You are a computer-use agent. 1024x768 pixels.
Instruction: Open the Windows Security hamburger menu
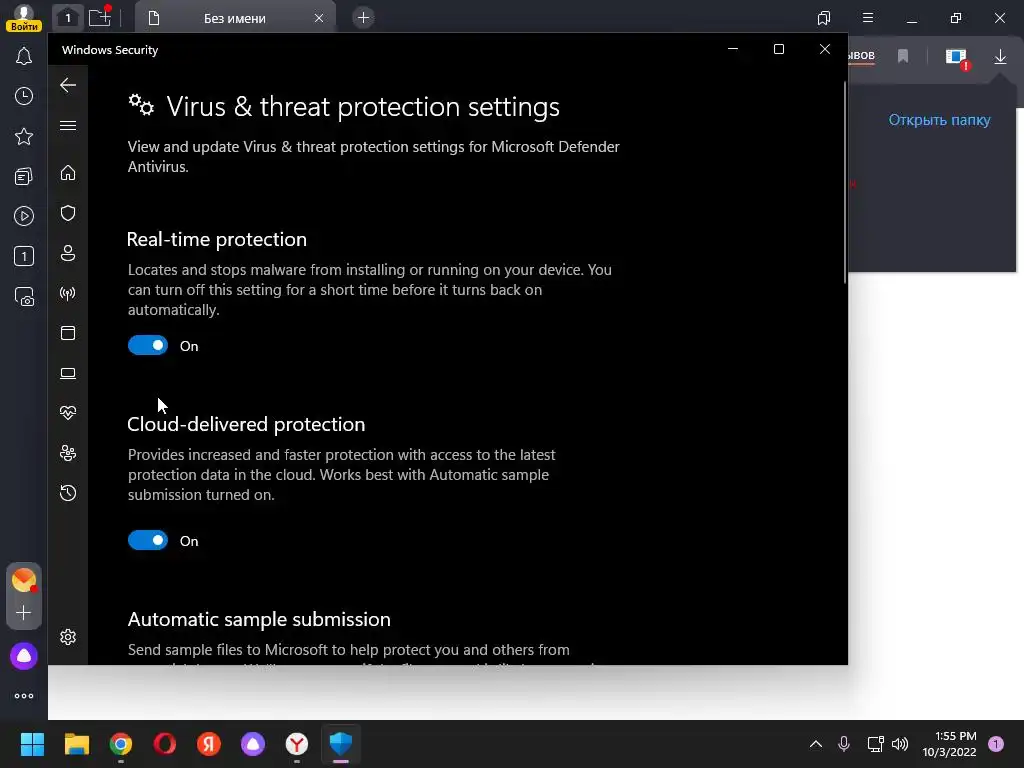[x=68, y=125]
